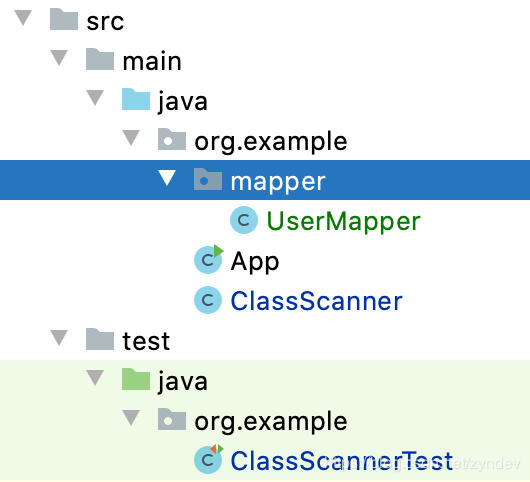
Task: Click the blue java source root folder icon
Action: click(136, 99)
